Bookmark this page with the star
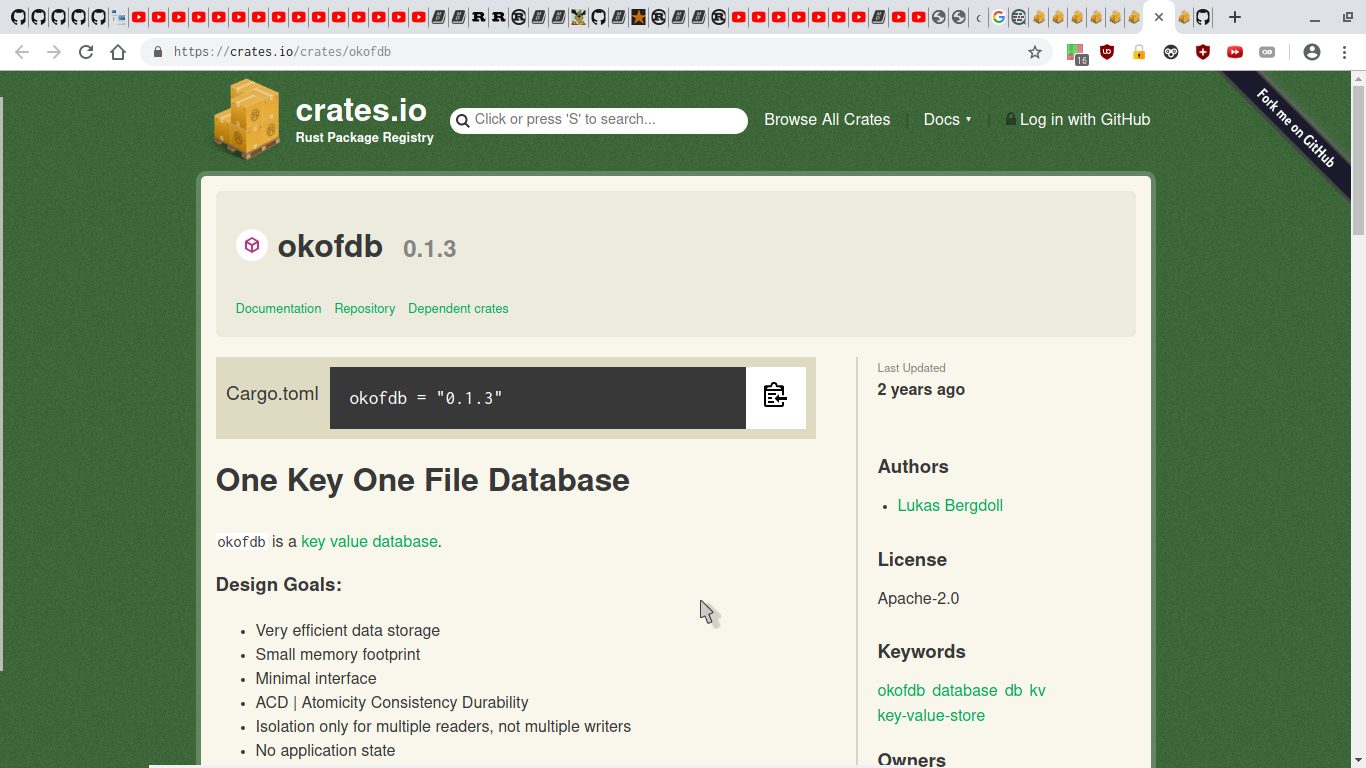 [1035, 52]
